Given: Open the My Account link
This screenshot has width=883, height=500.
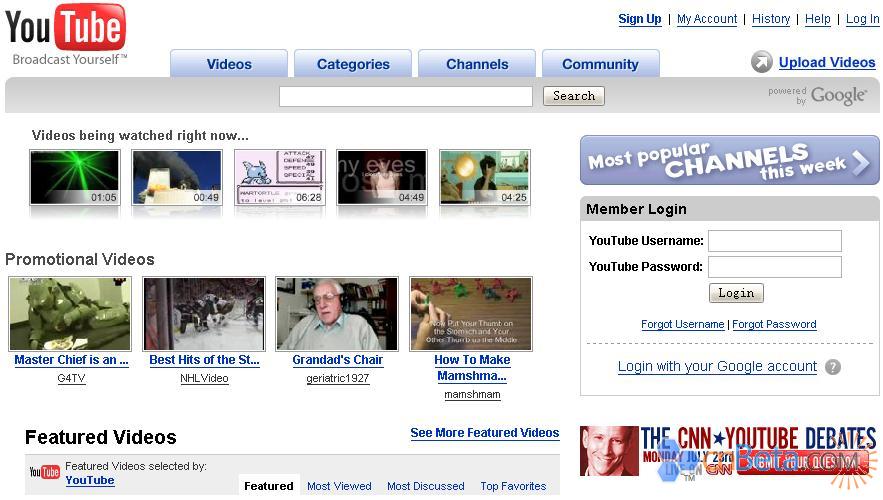Looking at the screenshot, I should pos(707,19).
